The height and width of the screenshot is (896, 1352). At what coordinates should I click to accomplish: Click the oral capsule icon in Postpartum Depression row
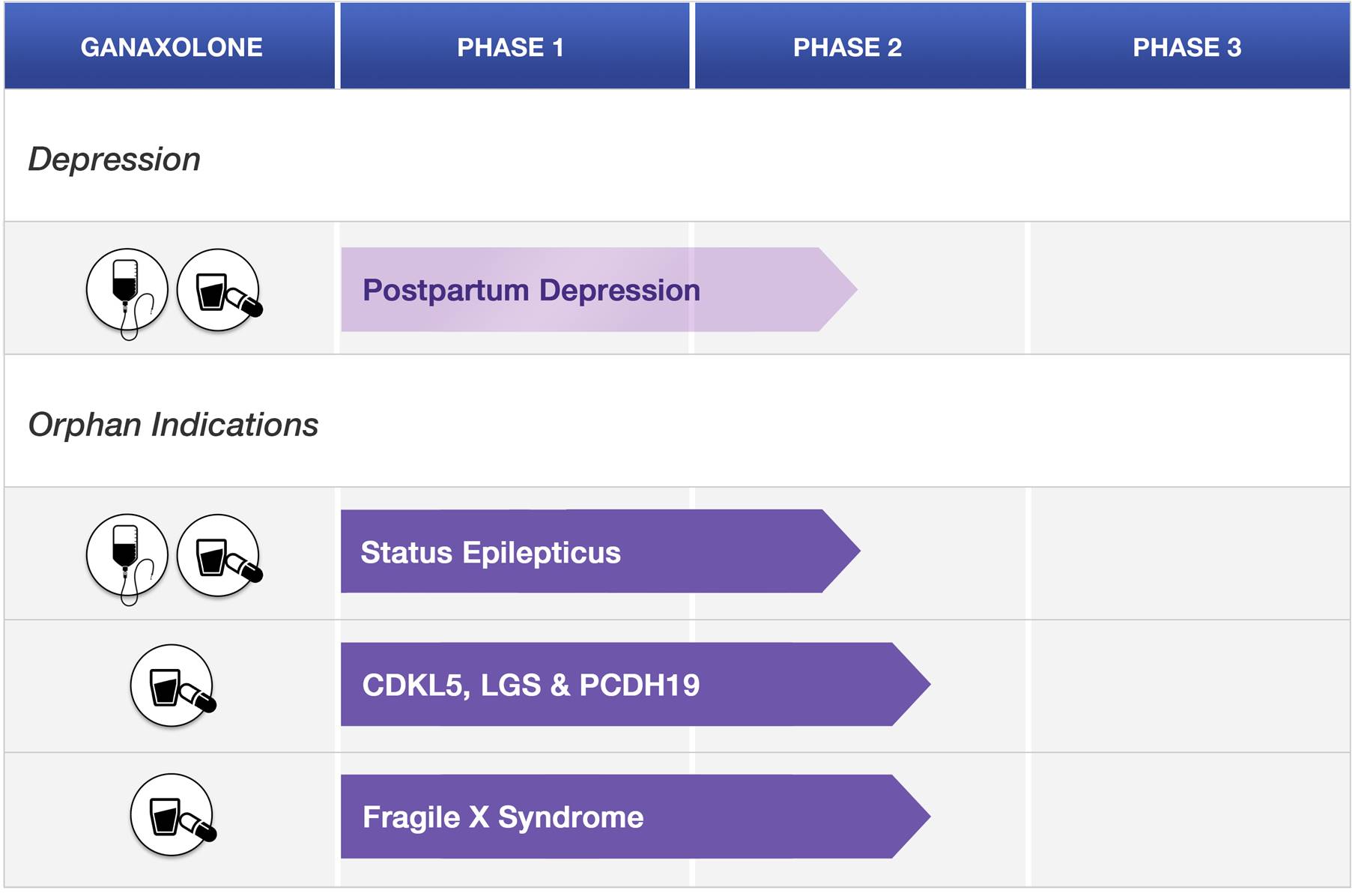[x=218, y=290]
